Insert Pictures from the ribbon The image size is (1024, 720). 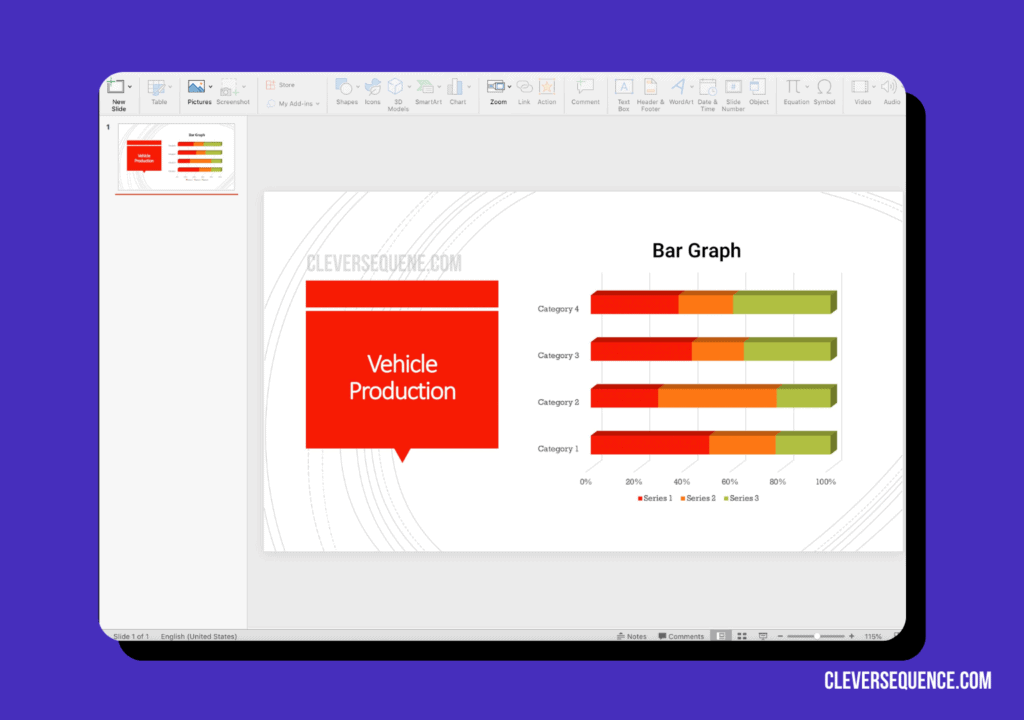point(199,92)
